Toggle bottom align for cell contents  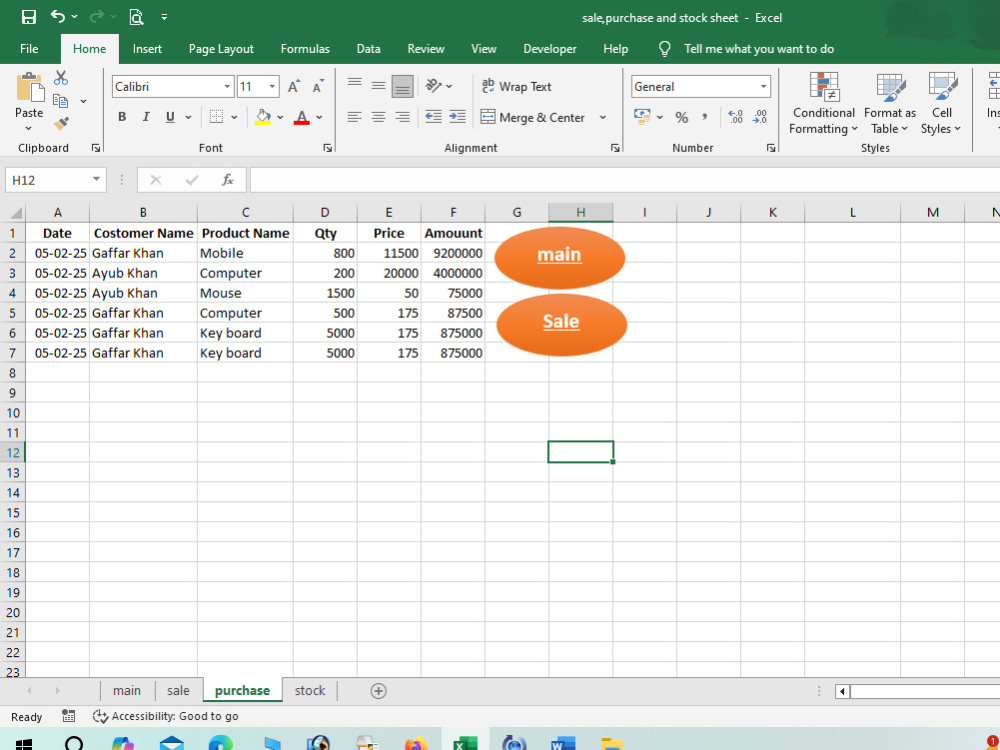[x=402, y=86]
